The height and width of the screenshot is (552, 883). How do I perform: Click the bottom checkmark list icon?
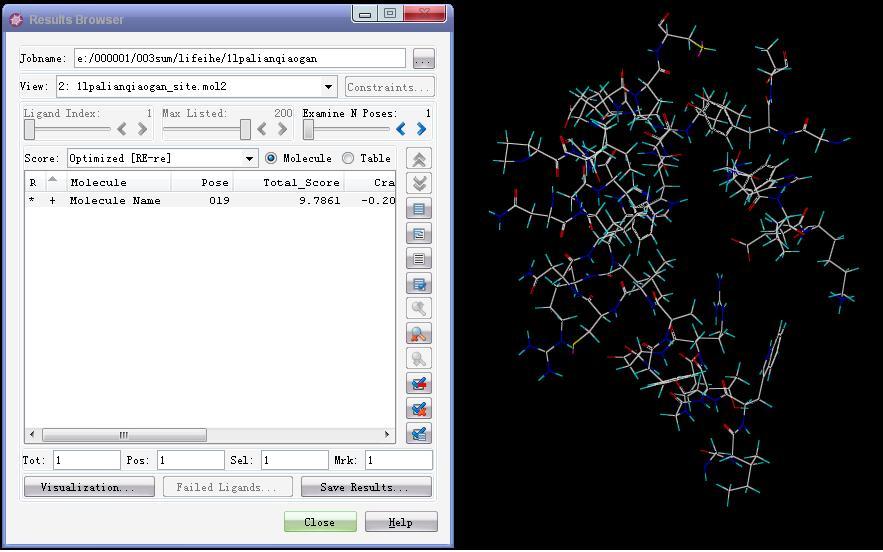point(418,434)
